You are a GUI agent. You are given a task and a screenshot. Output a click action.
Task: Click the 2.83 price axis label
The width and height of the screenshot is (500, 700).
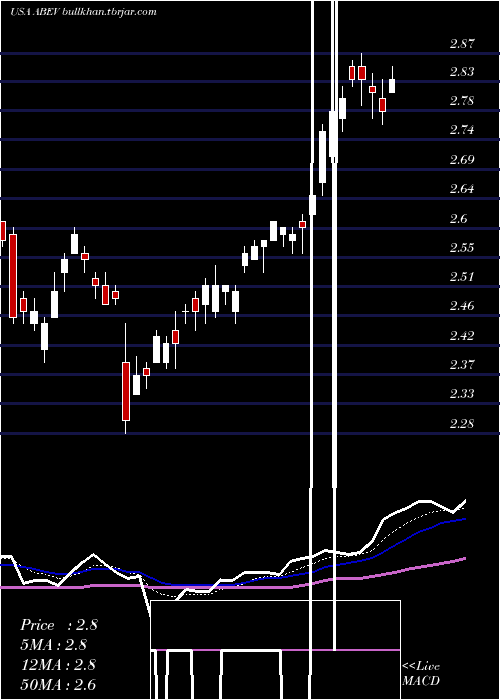(462, 71)
